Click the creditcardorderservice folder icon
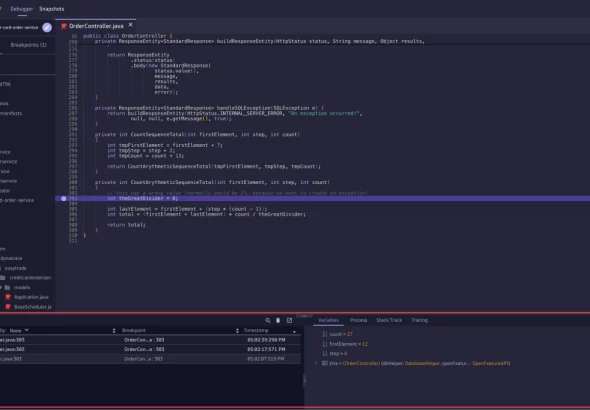Screen dimensions: 590x410 pos(3,278)
